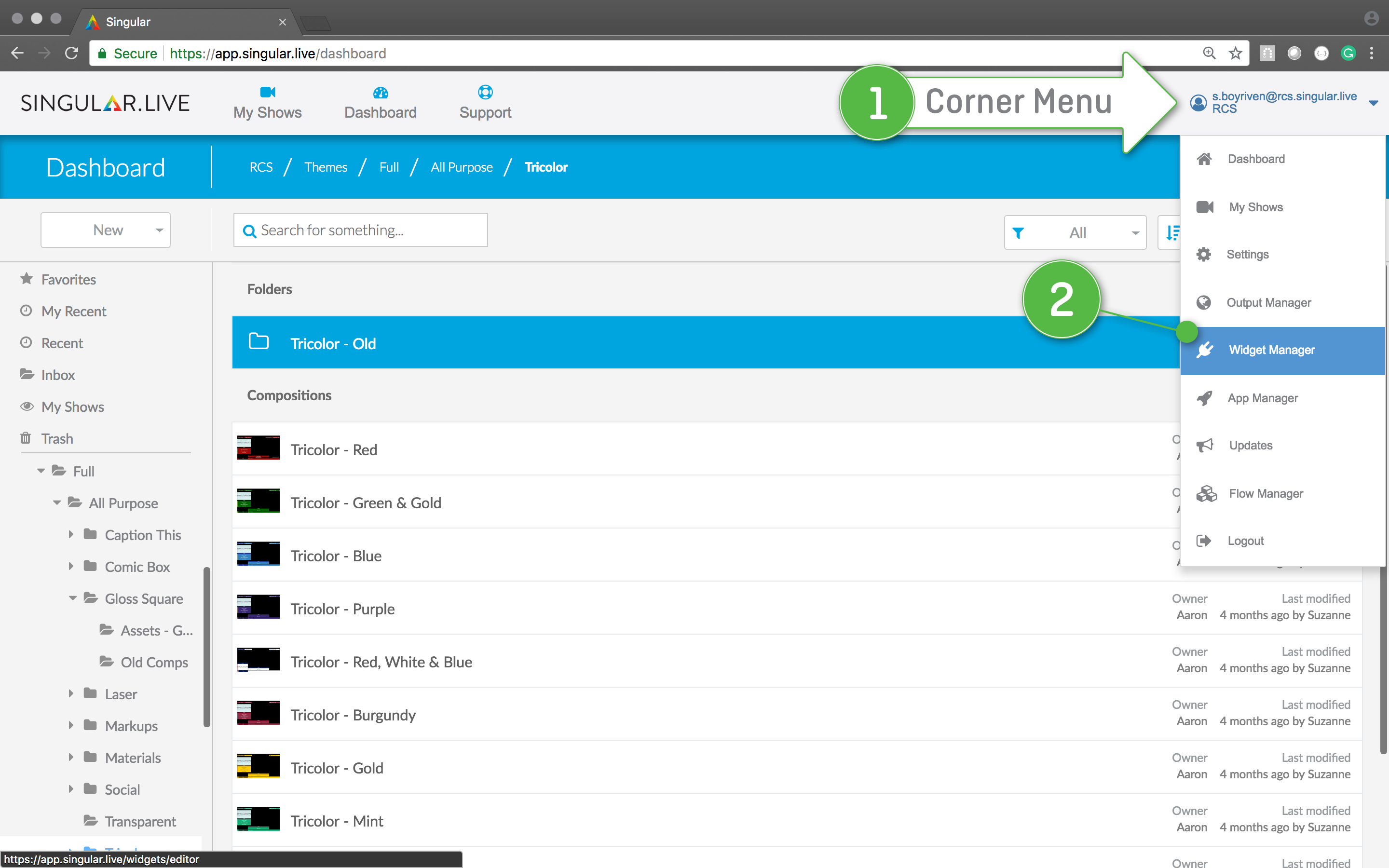The height and width of the screenshot is (868, 1389).
Task: Click the Output Manager globe icon
Action: [x=1204, y=302]
